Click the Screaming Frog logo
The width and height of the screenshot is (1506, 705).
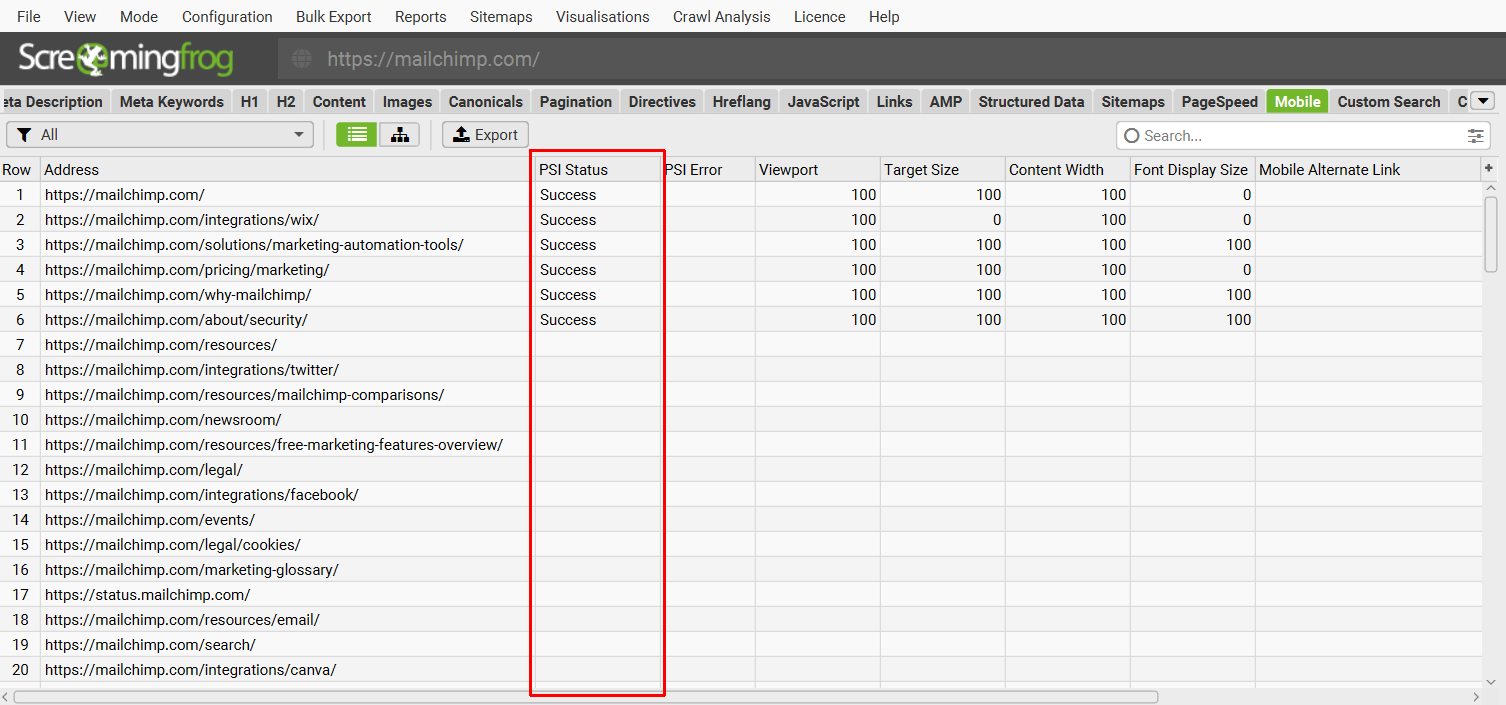click(x=125, y=59)
